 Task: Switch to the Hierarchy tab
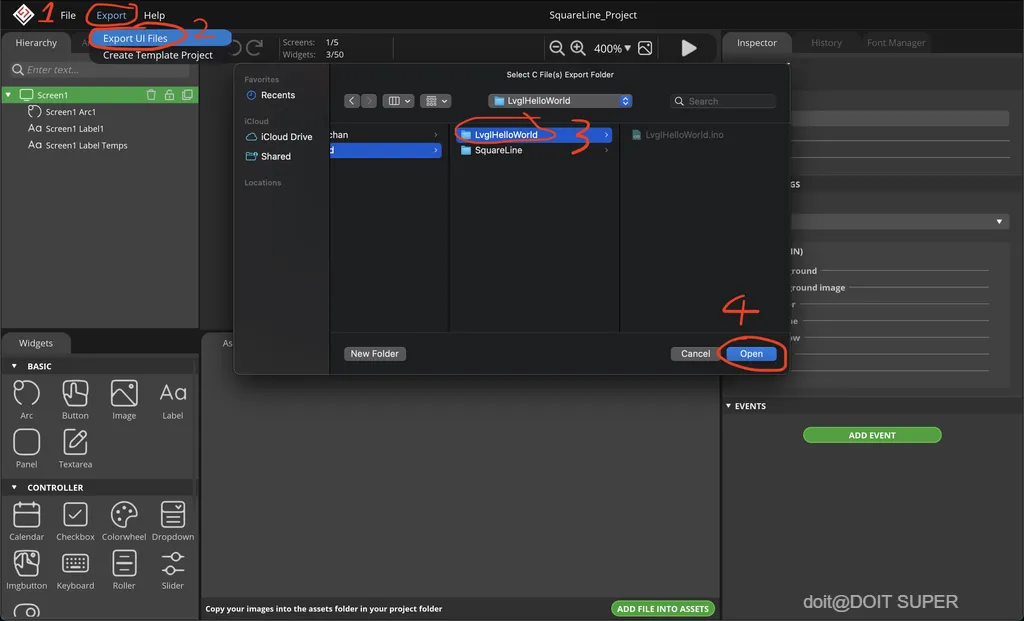click(x=36, y=42)
